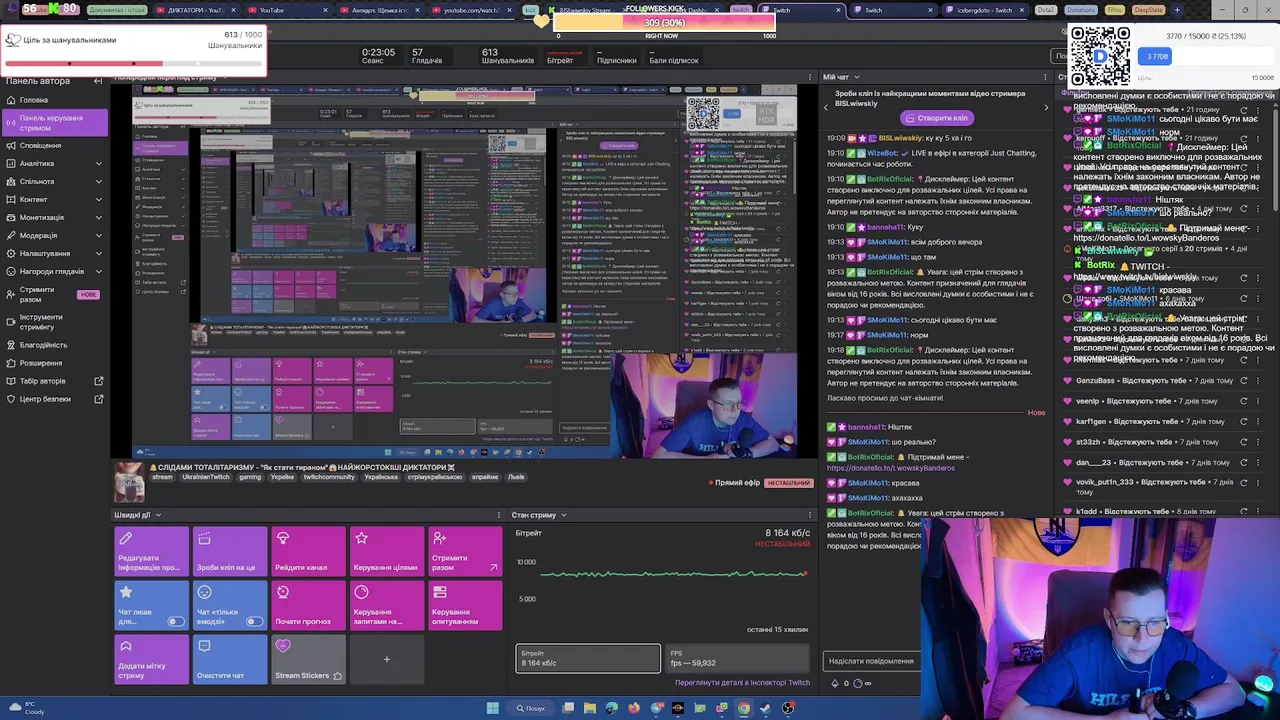The width and height of the screenshot is (1280, 720).
Task: Select the Бітрейт stat card
Action: click(588, 658)
